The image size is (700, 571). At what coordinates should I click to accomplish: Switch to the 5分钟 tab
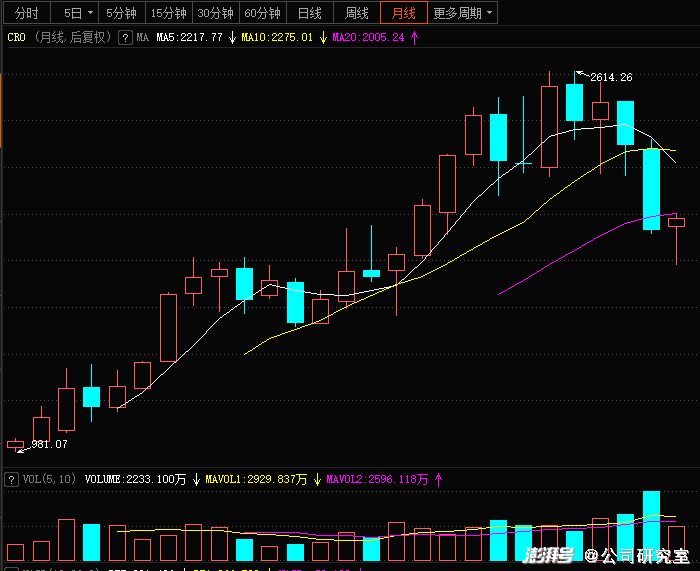tap(121, 13)
